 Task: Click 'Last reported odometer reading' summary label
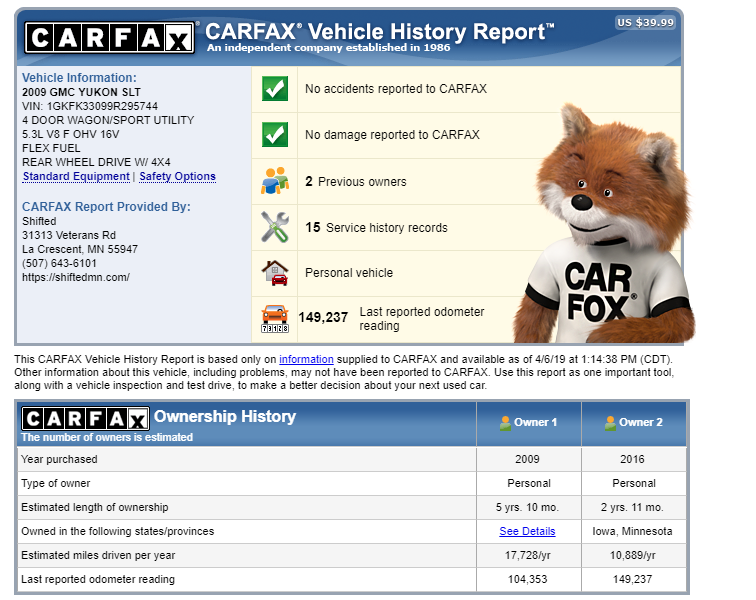click(422, 319)
